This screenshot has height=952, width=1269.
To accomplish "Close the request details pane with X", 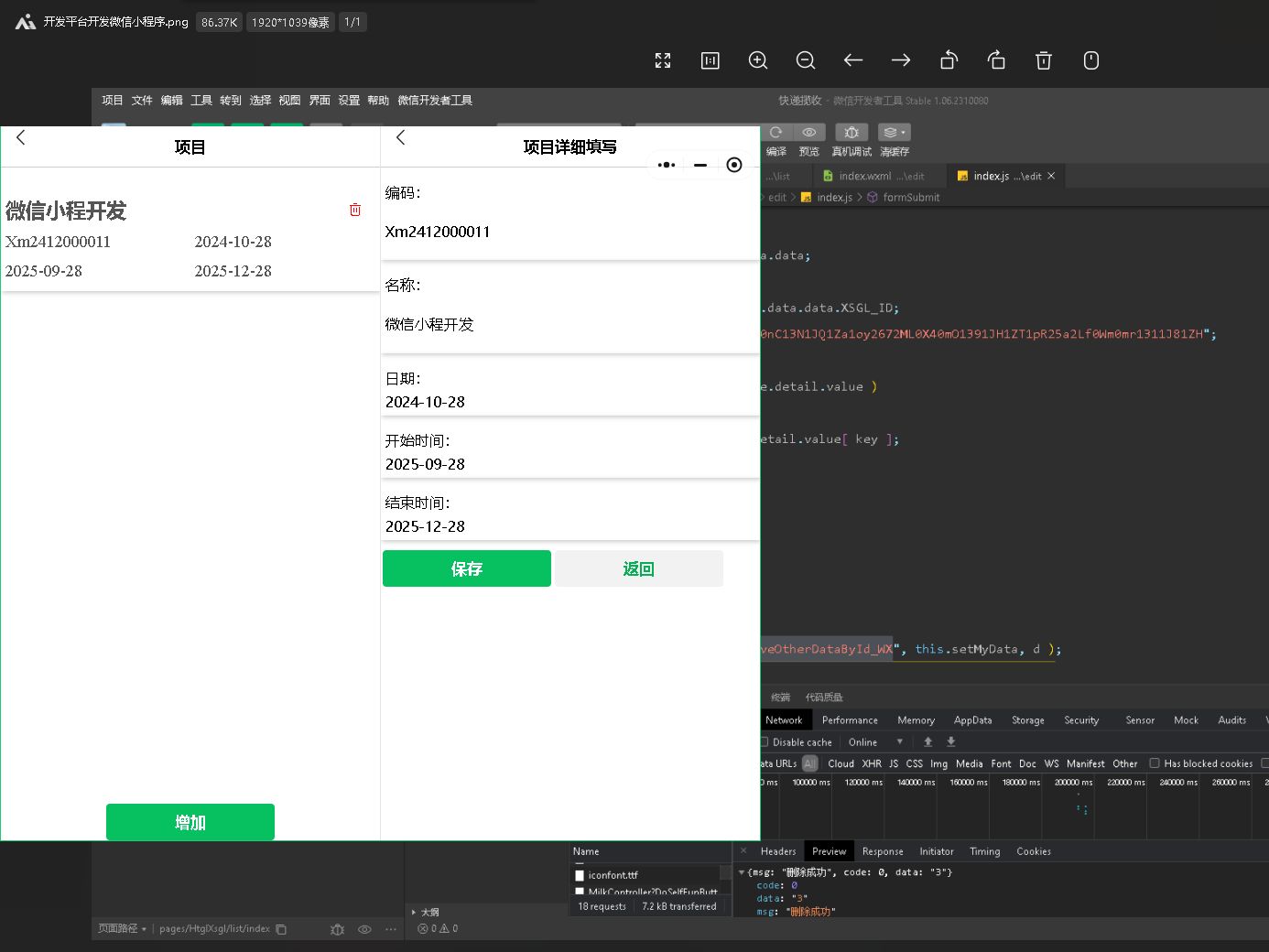I will (743, 851).
